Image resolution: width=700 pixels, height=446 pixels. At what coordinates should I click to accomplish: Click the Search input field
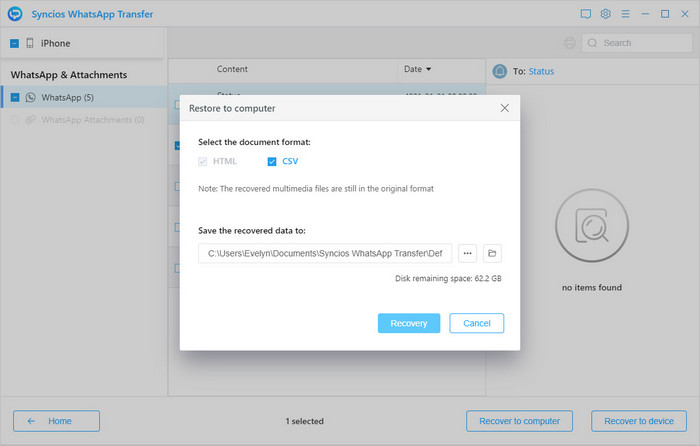(x=637, y=43)
